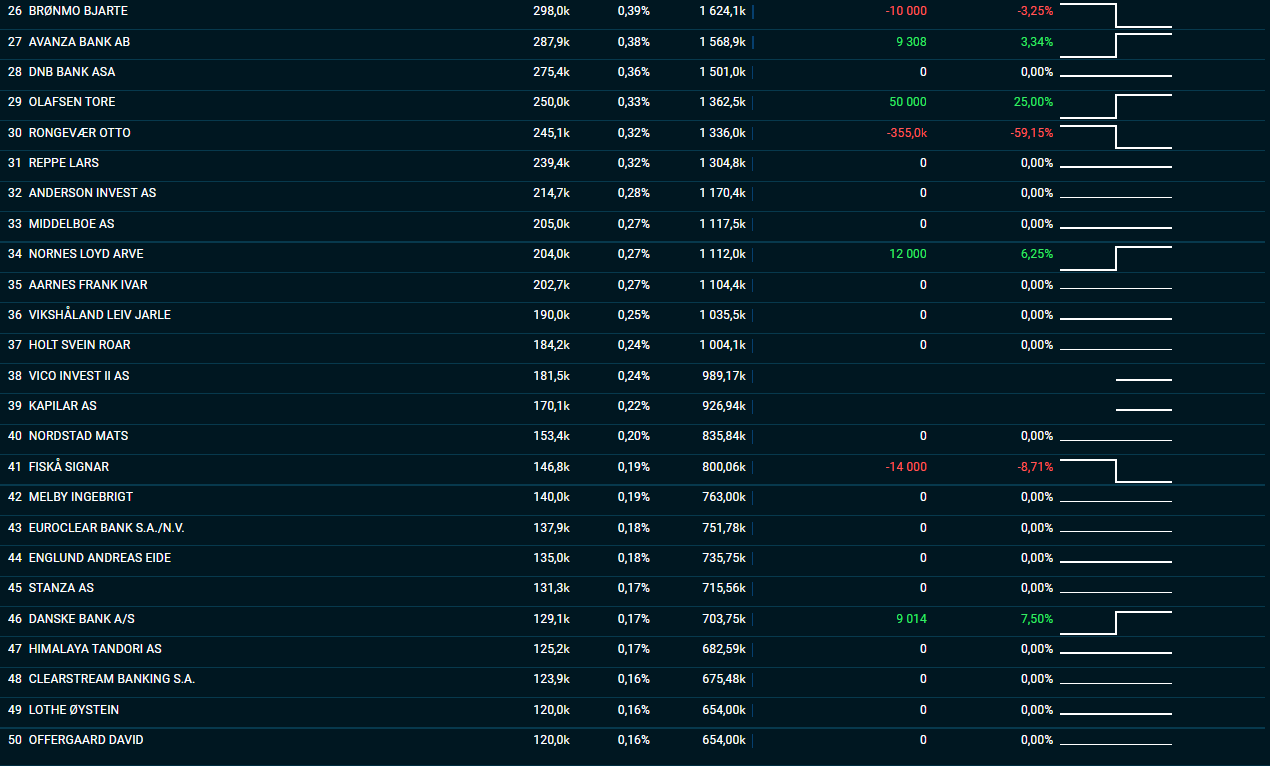Open AARNES FRANK IVAR entry
The width and height of the screenshot is (1270, 766).
[x=88, y=285]
